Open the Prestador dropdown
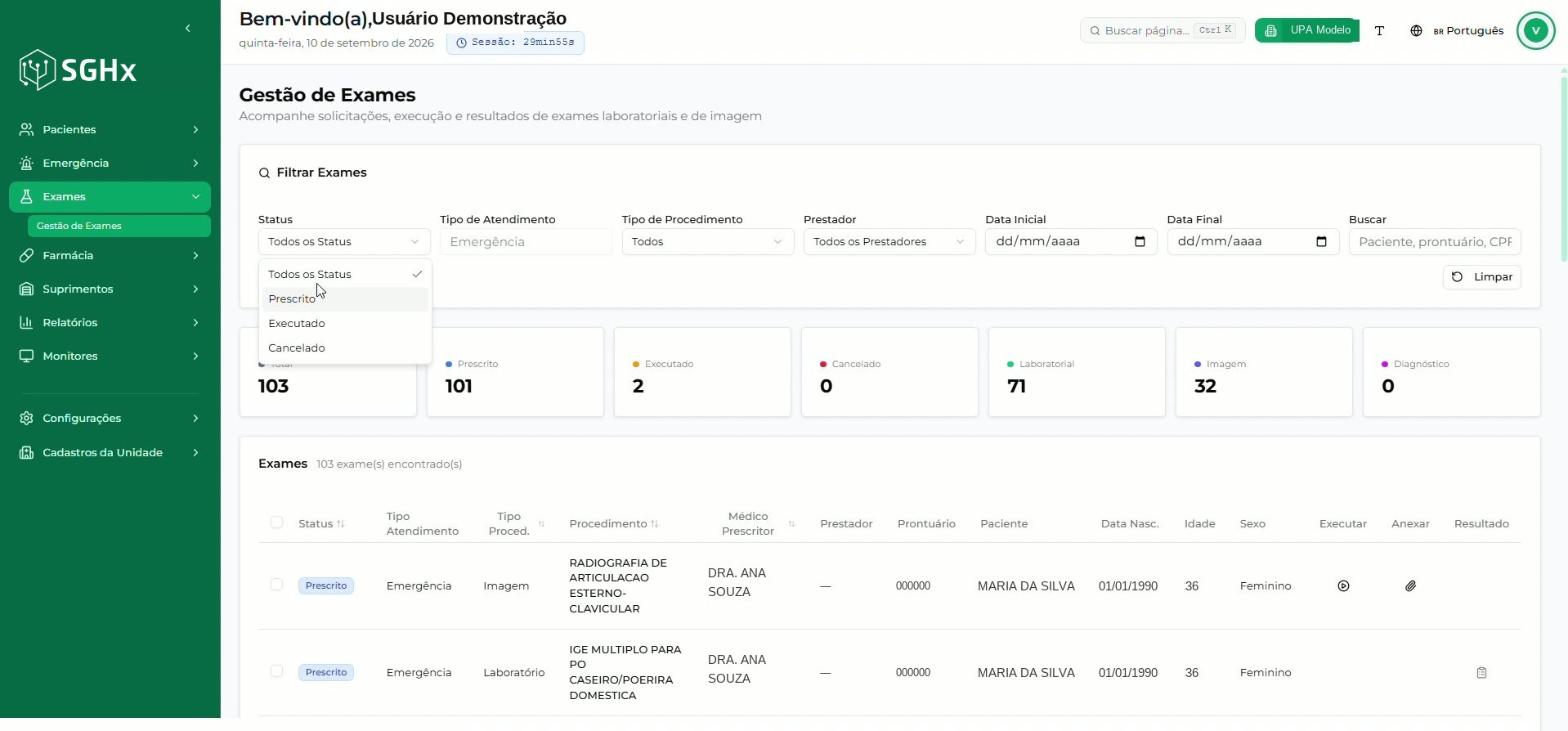This screenshot has height=731, width=1568. (889, 242)
